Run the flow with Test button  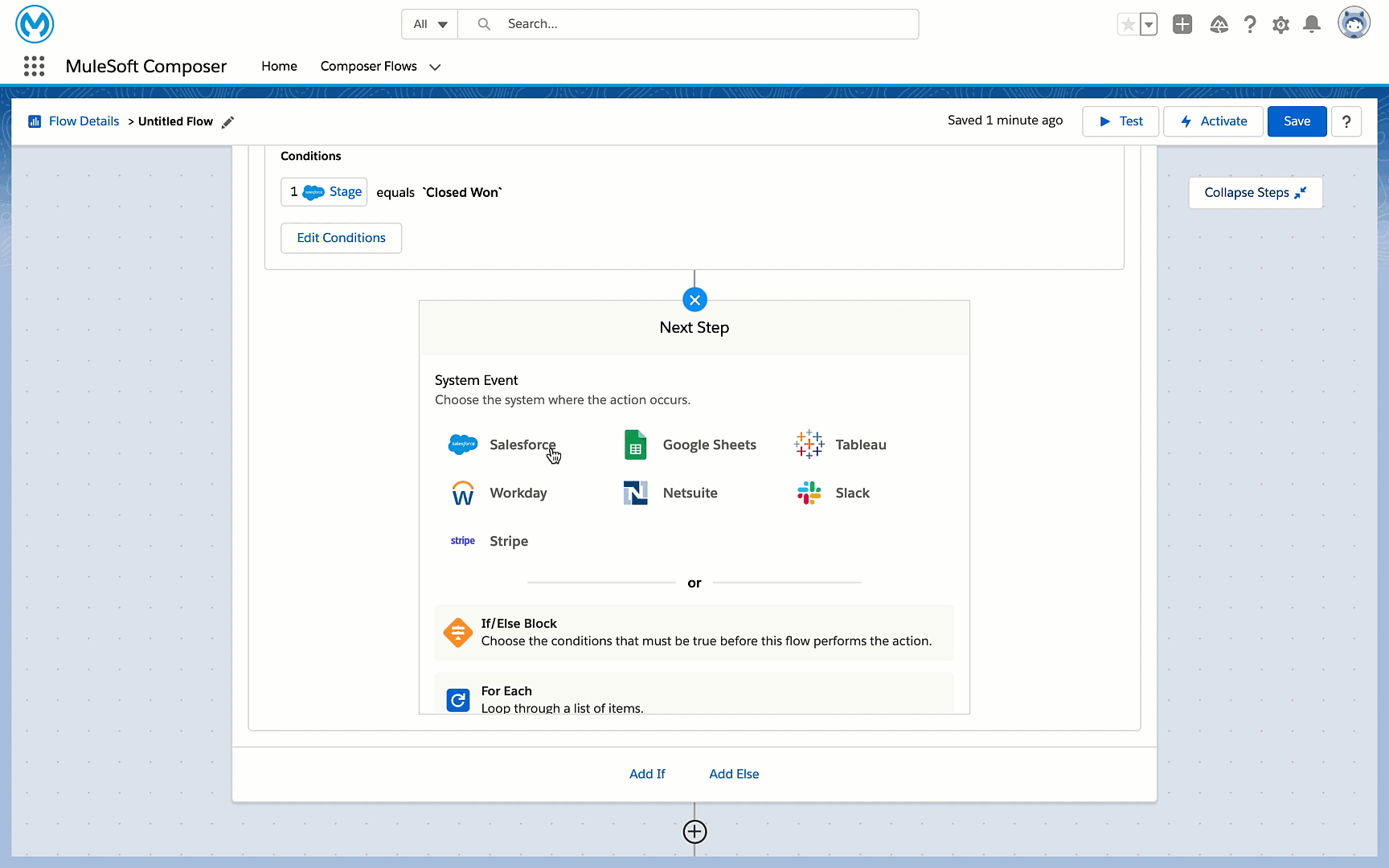(x=1121, y=121)
